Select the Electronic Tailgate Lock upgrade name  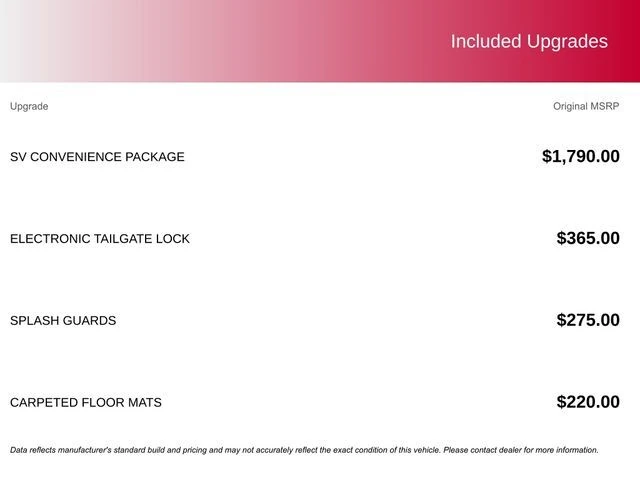coord(100,239)
